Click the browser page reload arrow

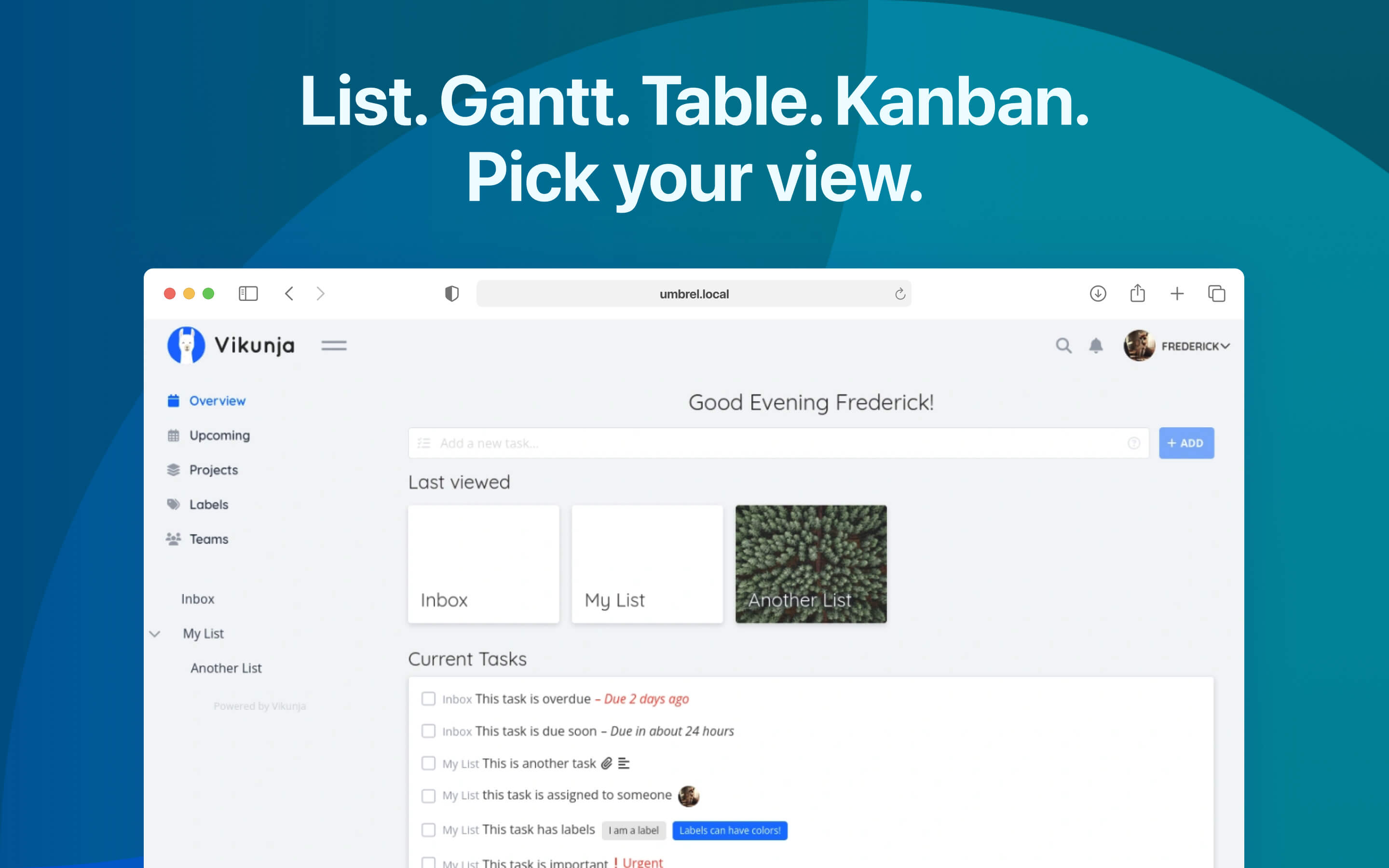pos(899,293)
